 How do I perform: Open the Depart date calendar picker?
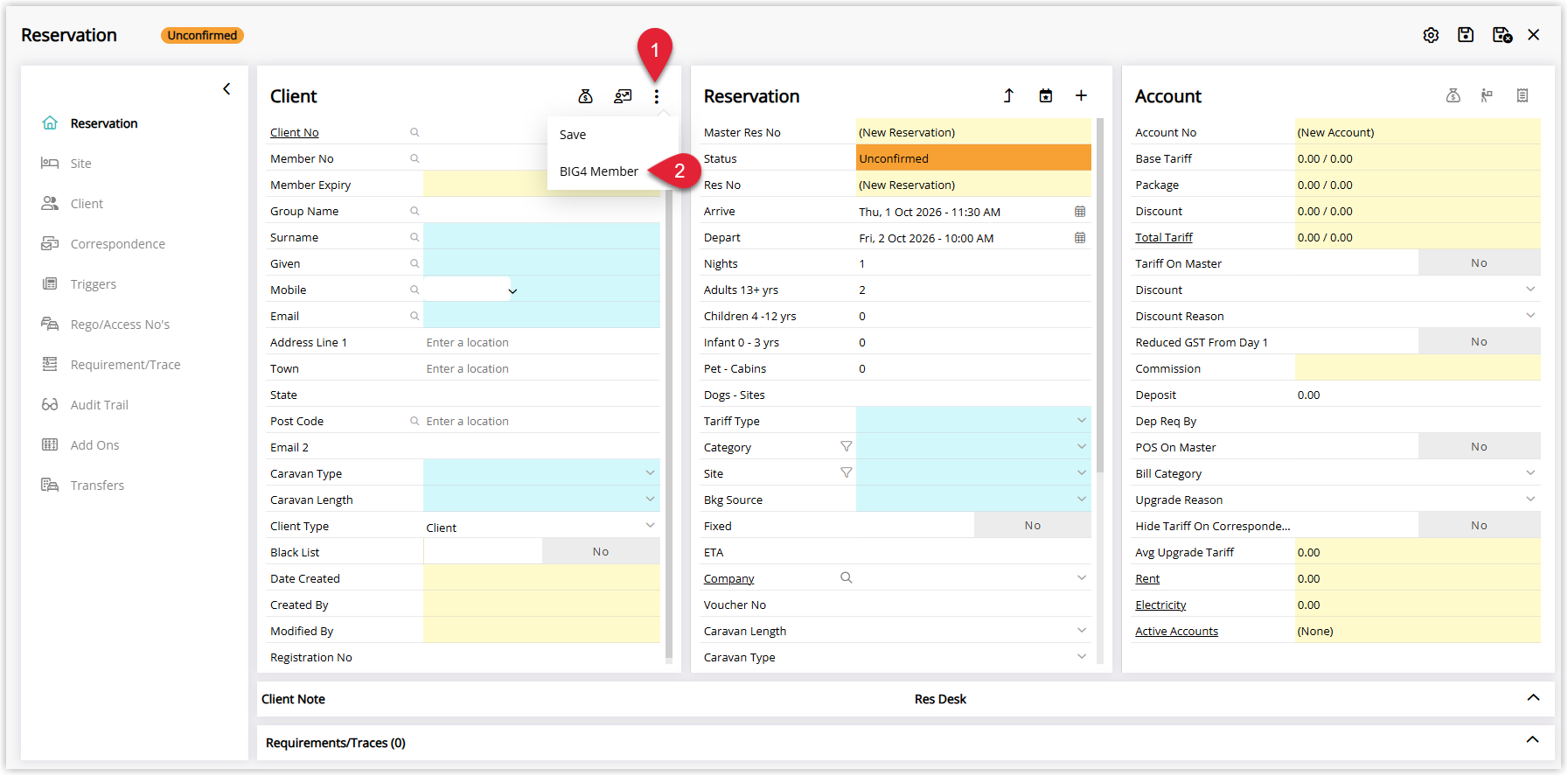1080,238
